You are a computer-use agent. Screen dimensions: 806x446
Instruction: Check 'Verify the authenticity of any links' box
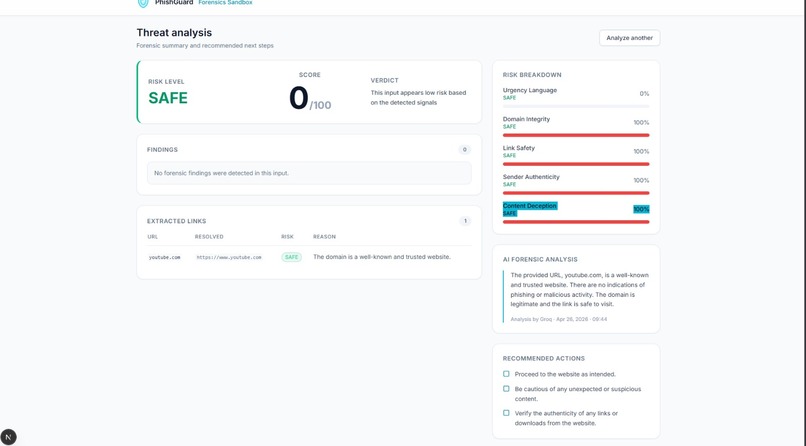coord(506,413)
